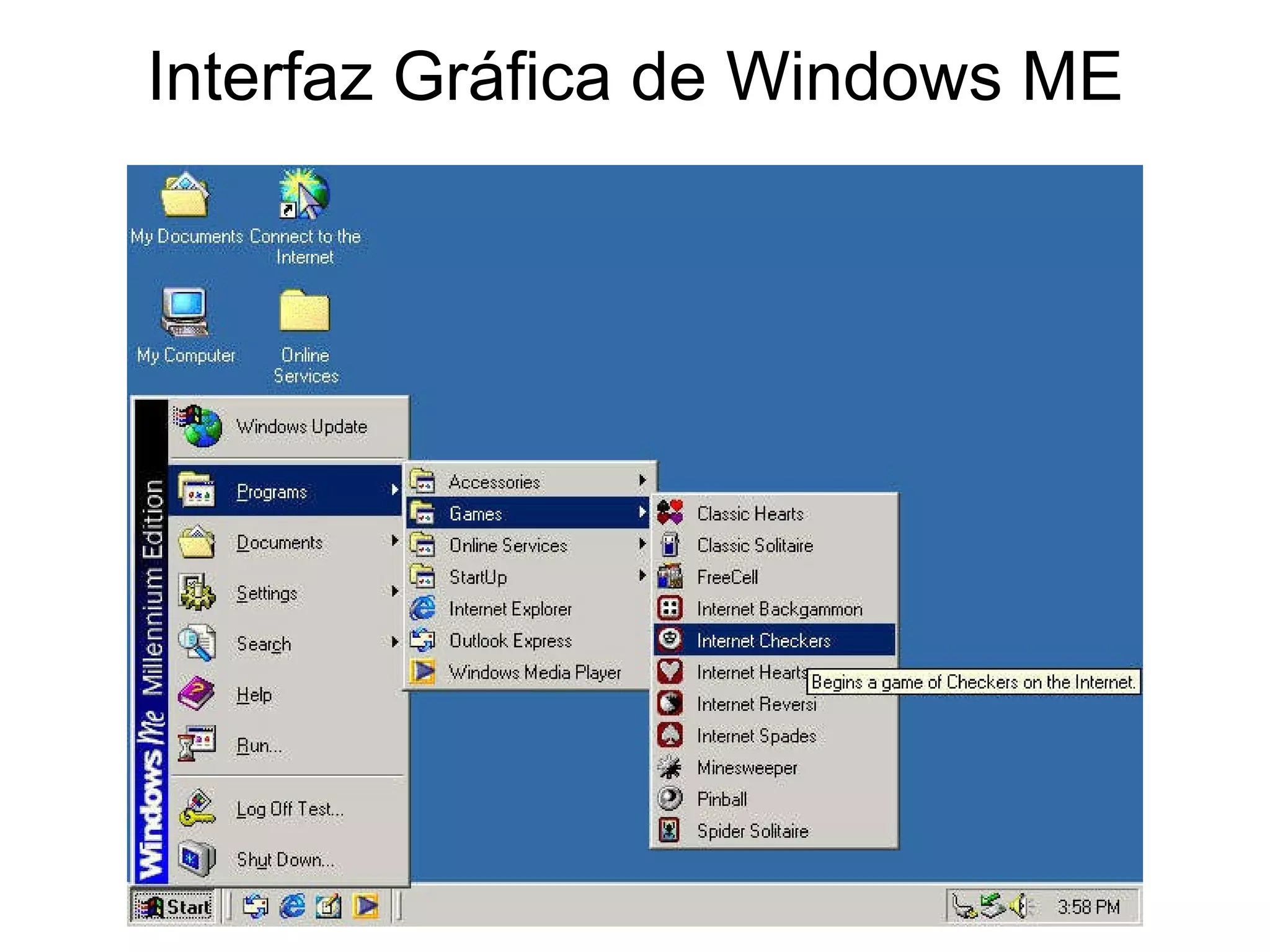Viewport: 1270px width, 952px height.
Task: Click the Windows Media Player menu icon
Action: [423, 671]
